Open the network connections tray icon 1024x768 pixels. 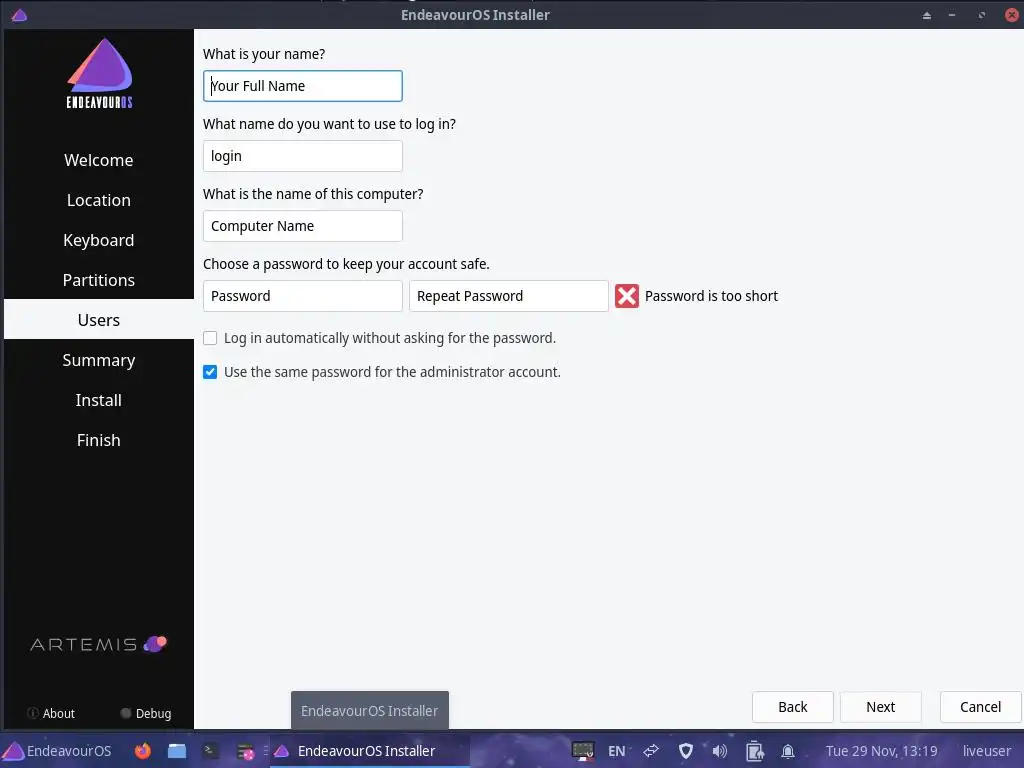tap(651, 751)
